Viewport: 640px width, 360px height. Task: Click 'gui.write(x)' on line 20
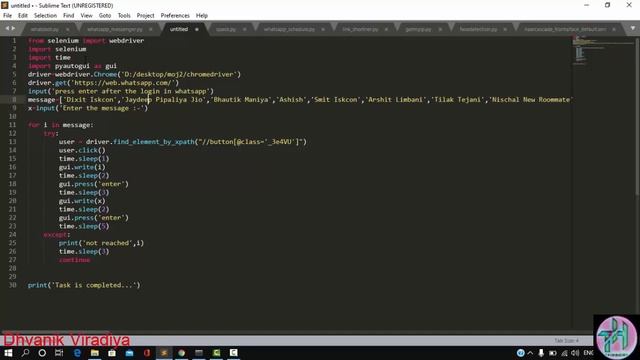[82, 201]
